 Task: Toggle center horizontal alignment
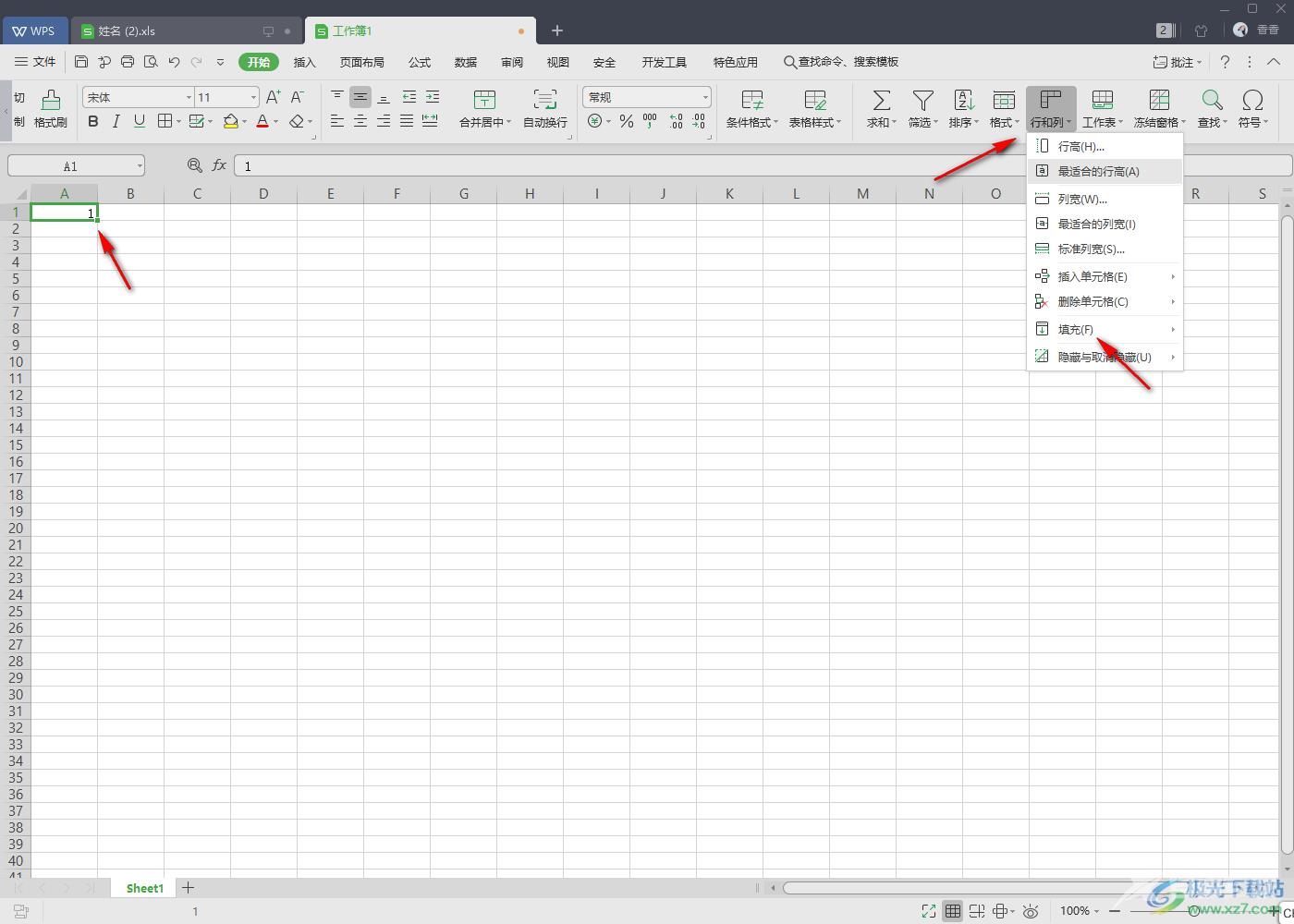pos(360,121)
